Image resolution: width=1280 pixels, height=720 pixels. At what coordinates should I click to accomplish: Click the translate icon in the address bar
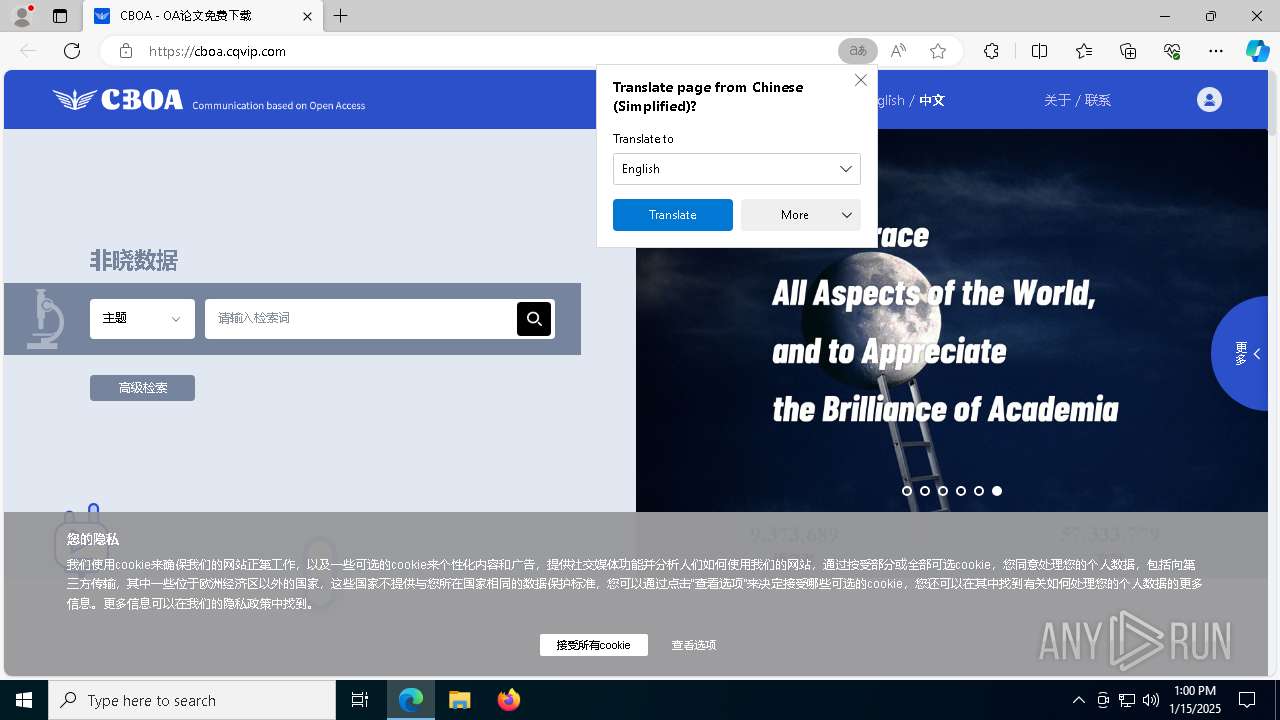click(x=858, y=51)
